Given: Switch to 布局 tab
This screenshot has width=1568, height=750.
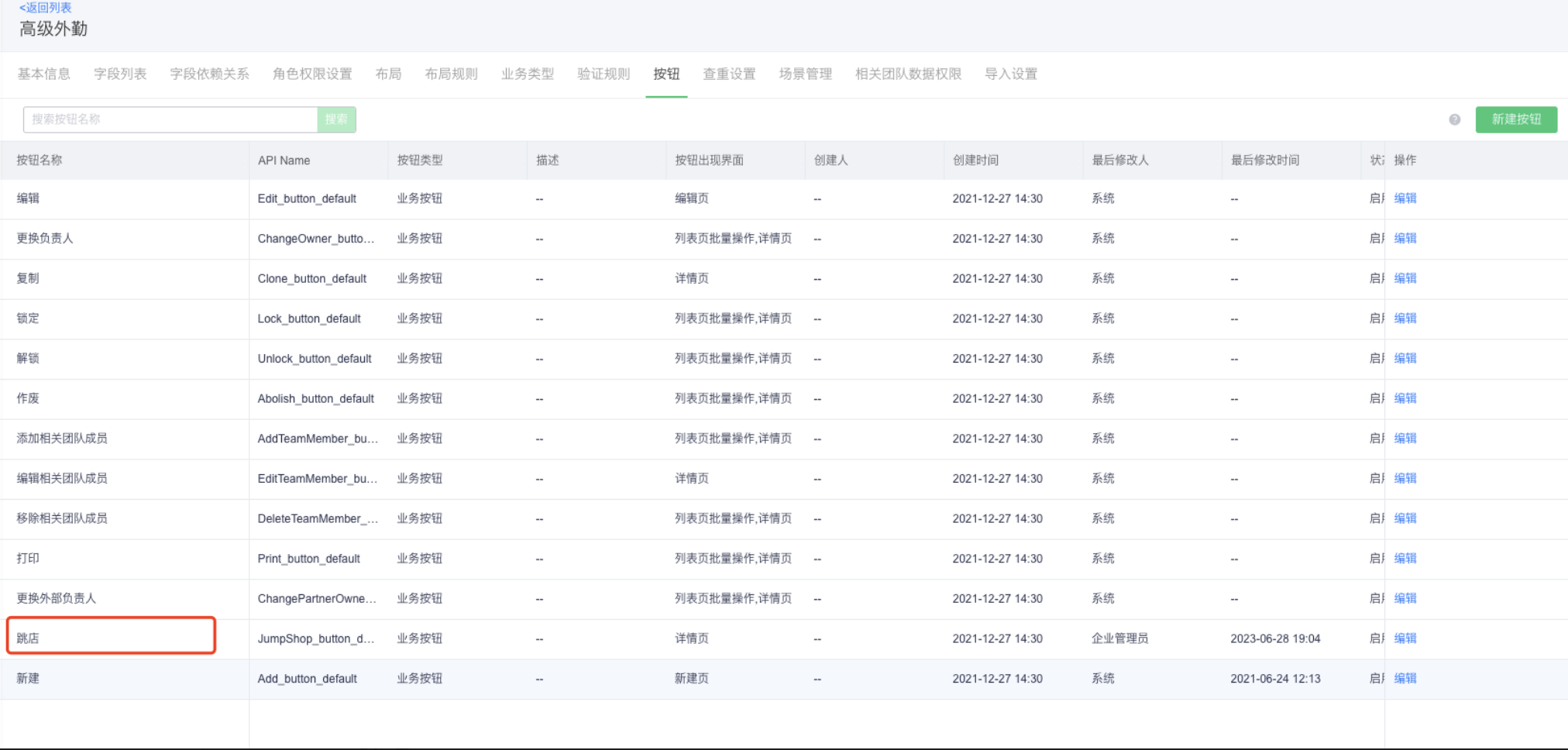Looking at the screenshot, I should tap(388, 74).
